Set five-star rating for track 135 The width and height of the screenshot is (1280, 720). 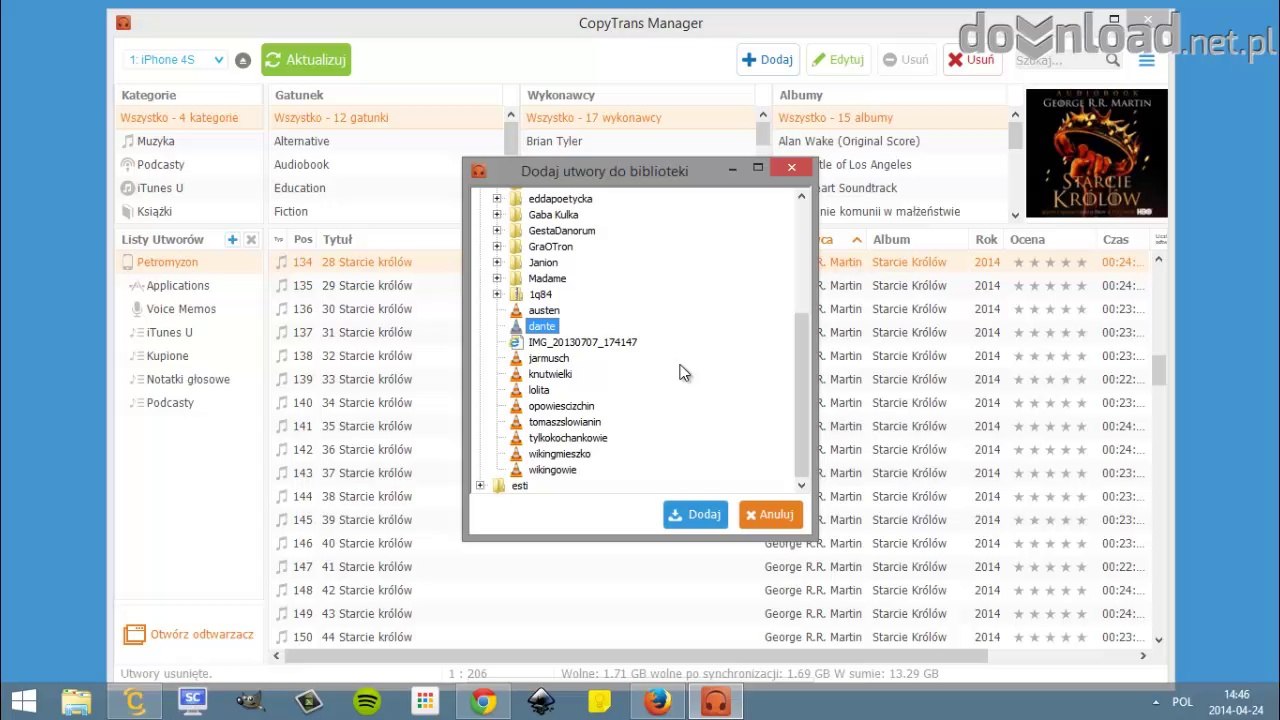click(1081, 286)
